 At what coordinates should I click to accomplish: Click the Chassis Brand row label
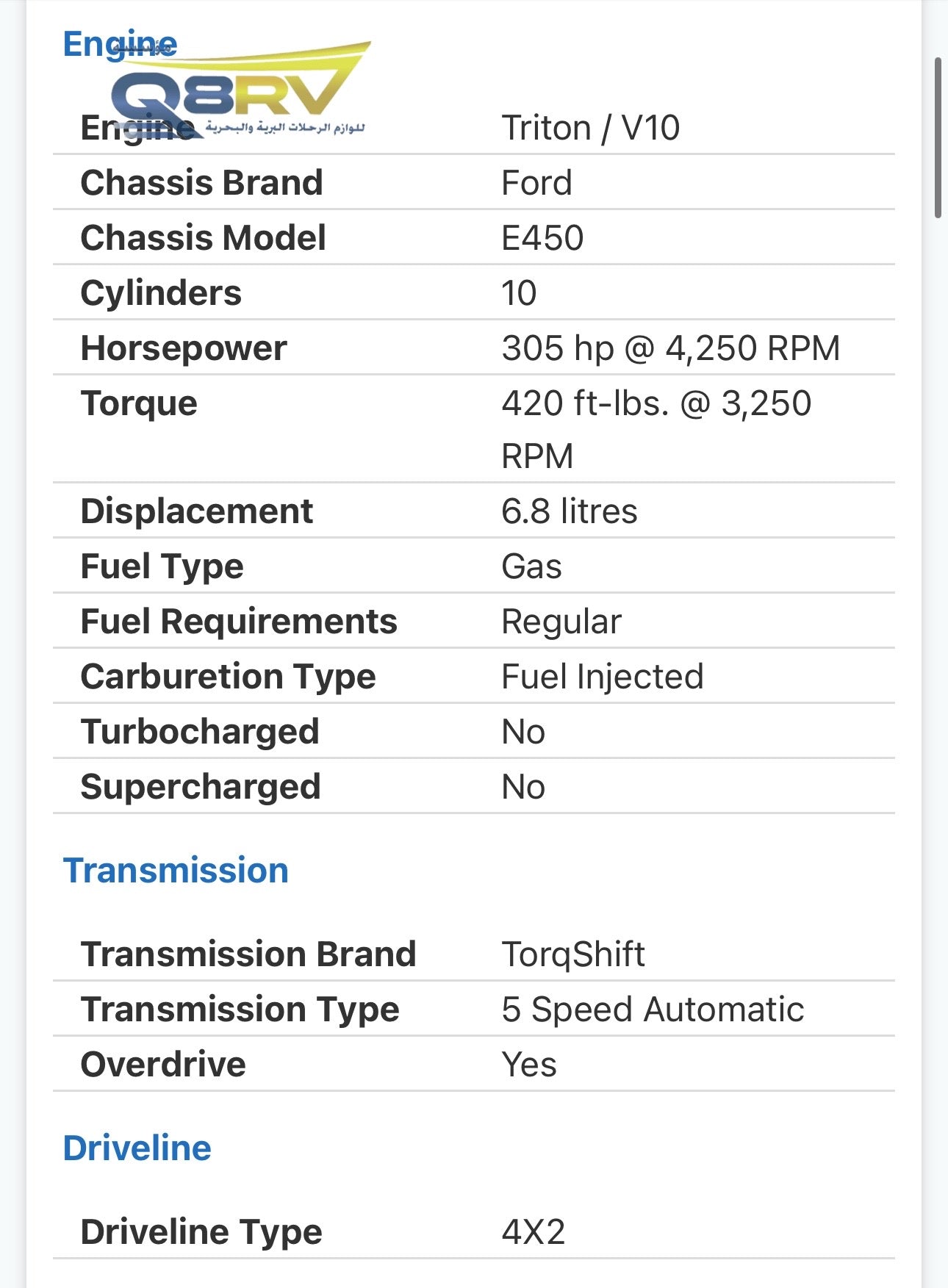click(x=202, y=183)
